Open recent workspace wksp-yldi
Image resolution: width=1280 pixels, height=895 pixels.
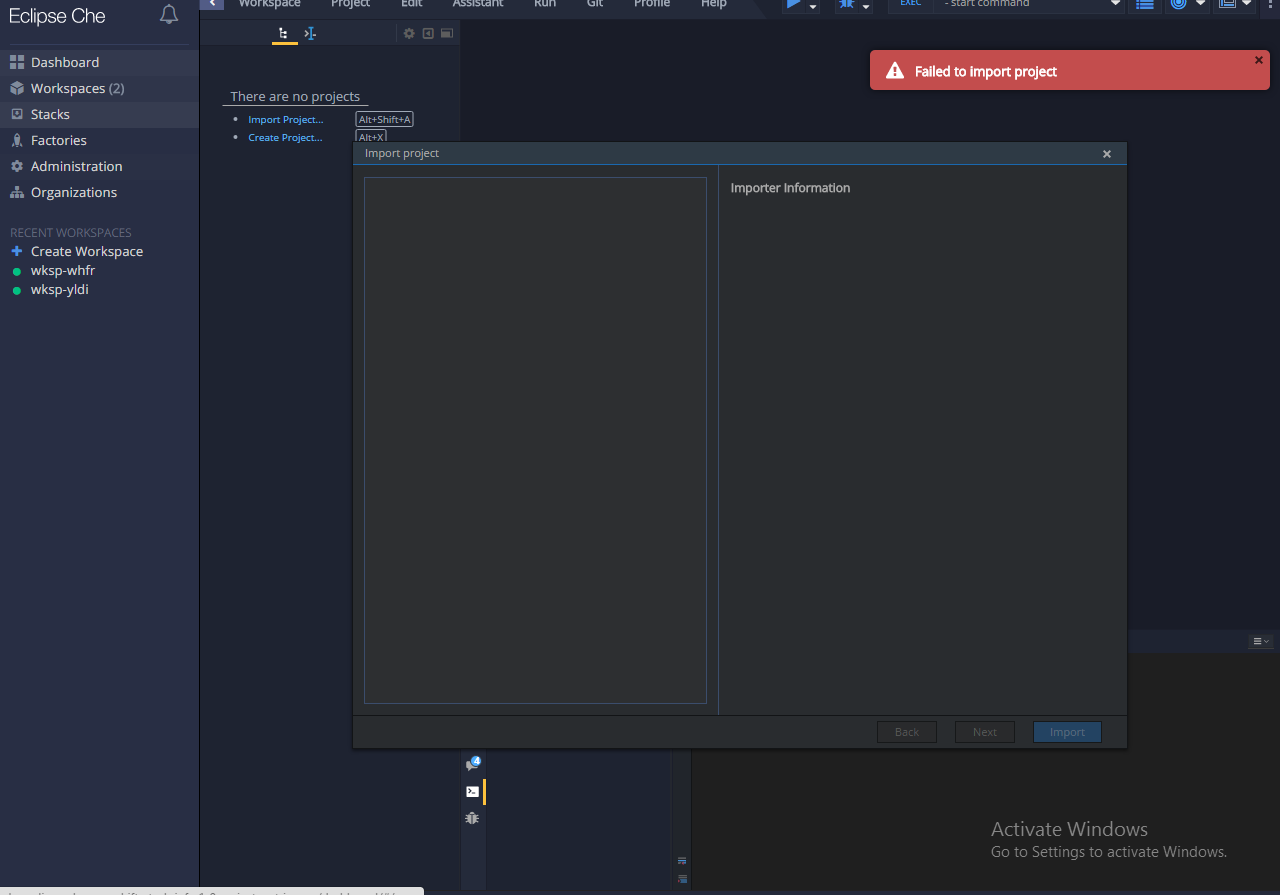(59, 289)
